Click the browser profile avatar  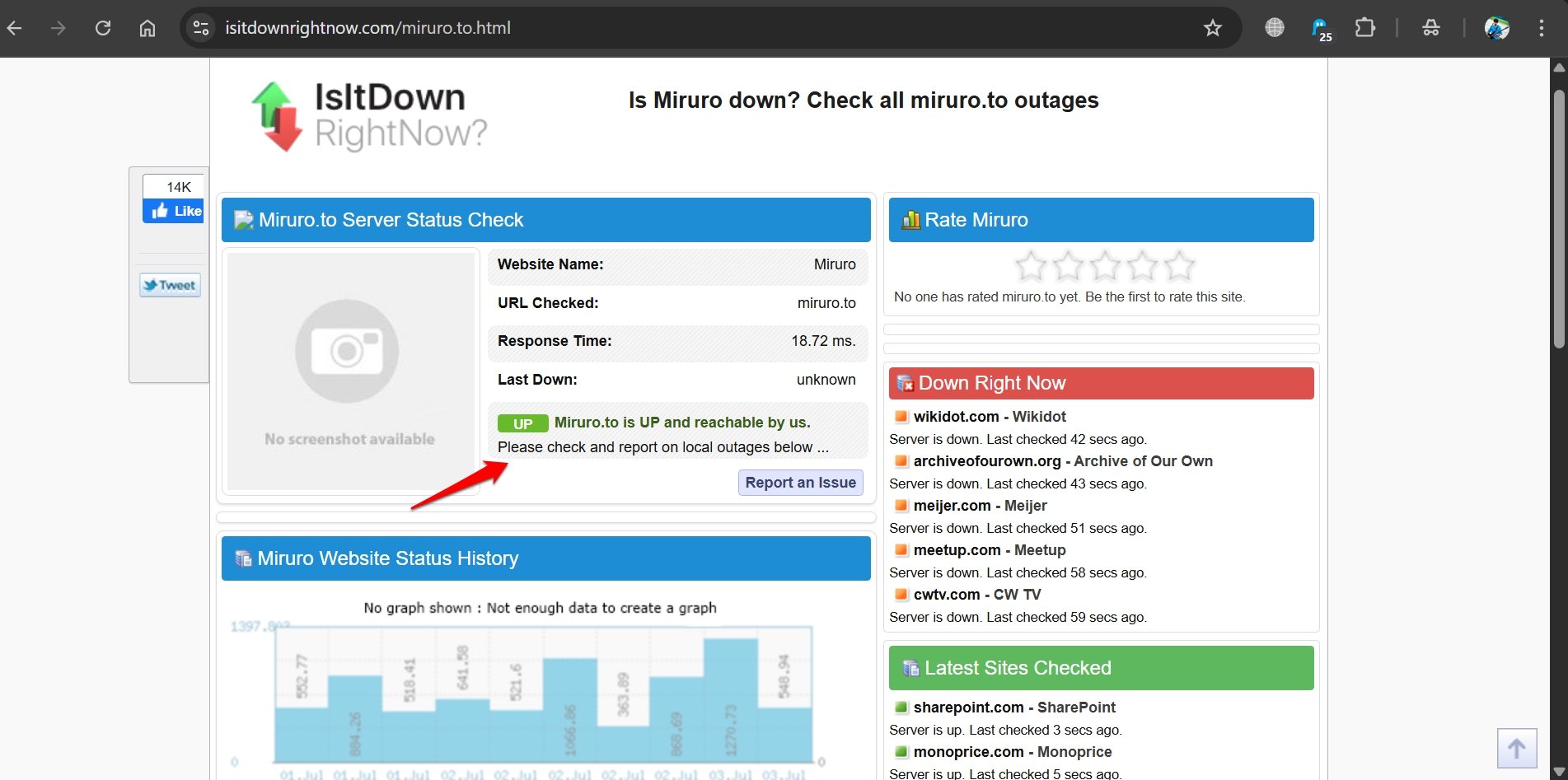[x=1497, y=27]
